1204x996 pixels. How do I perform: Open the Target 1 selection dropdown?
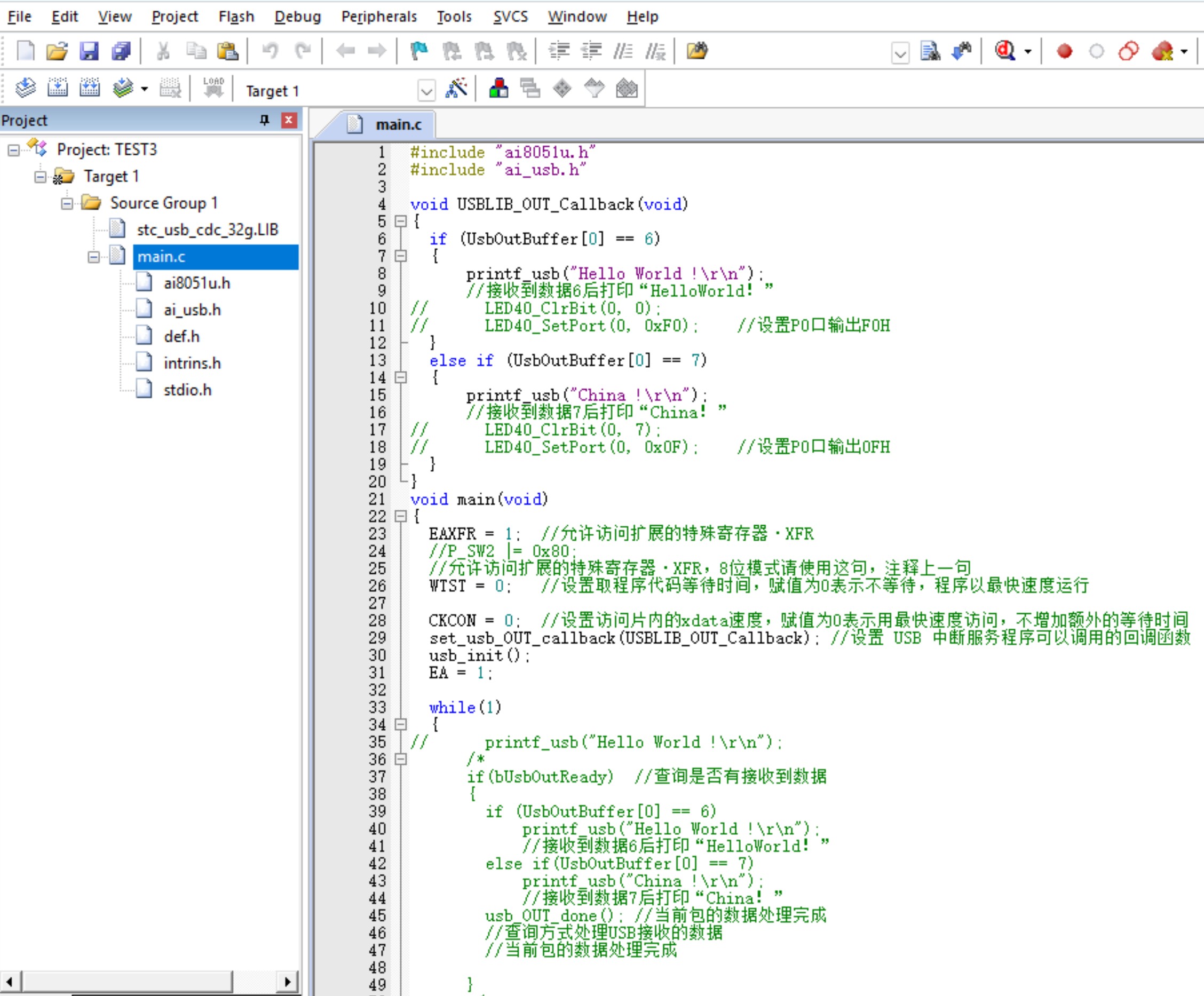pyautogui.click(x=426, y=91)
